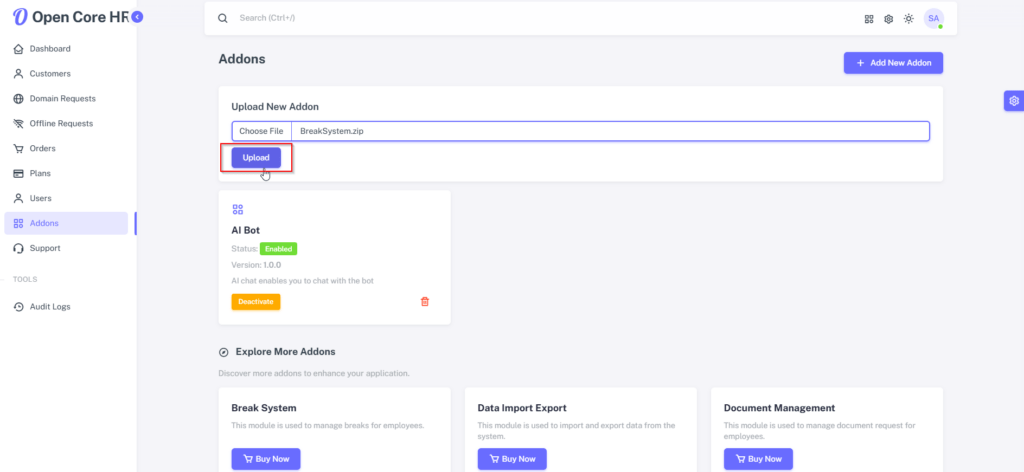Deactivate the AI Bot addon
The width and height of the screenshot is (1024, 472).
coord(256,302)
